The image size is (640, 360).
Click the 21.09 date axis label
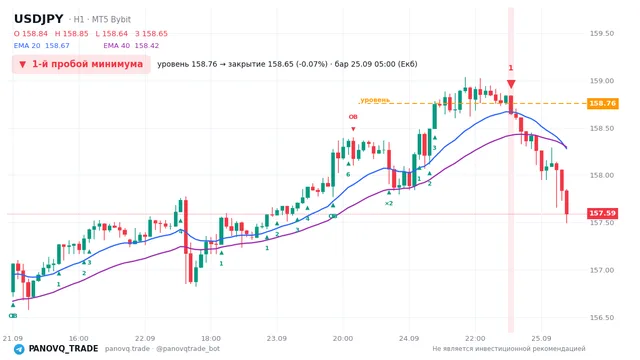(x=12, y=338)
